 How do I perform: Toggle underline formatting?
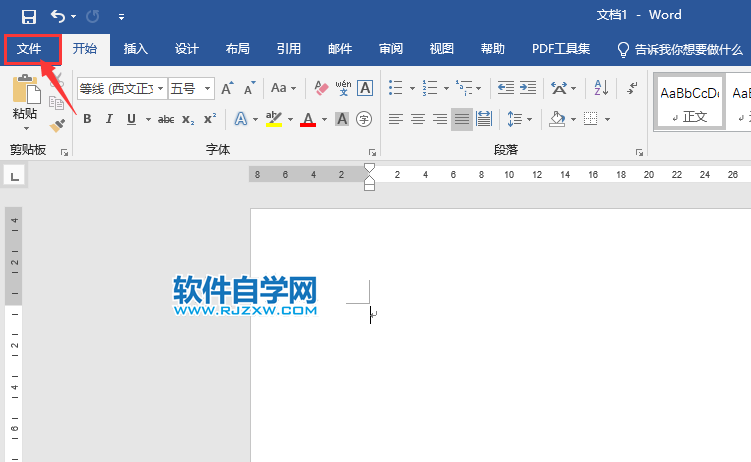click(x=131, y=119)
